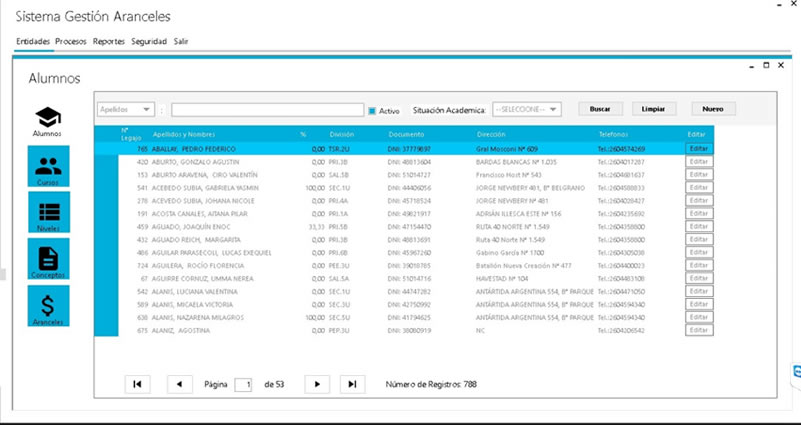Edit the ACEVEDO SUBIA, JOHANA NICOLE record
This screenshot has width=801, height=426.
coord(699,201)
